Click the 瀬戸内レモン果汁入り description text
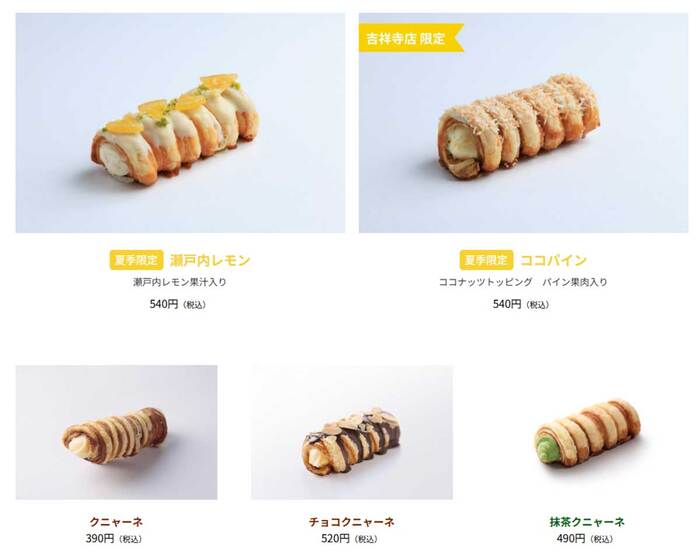 coord(180,282)
